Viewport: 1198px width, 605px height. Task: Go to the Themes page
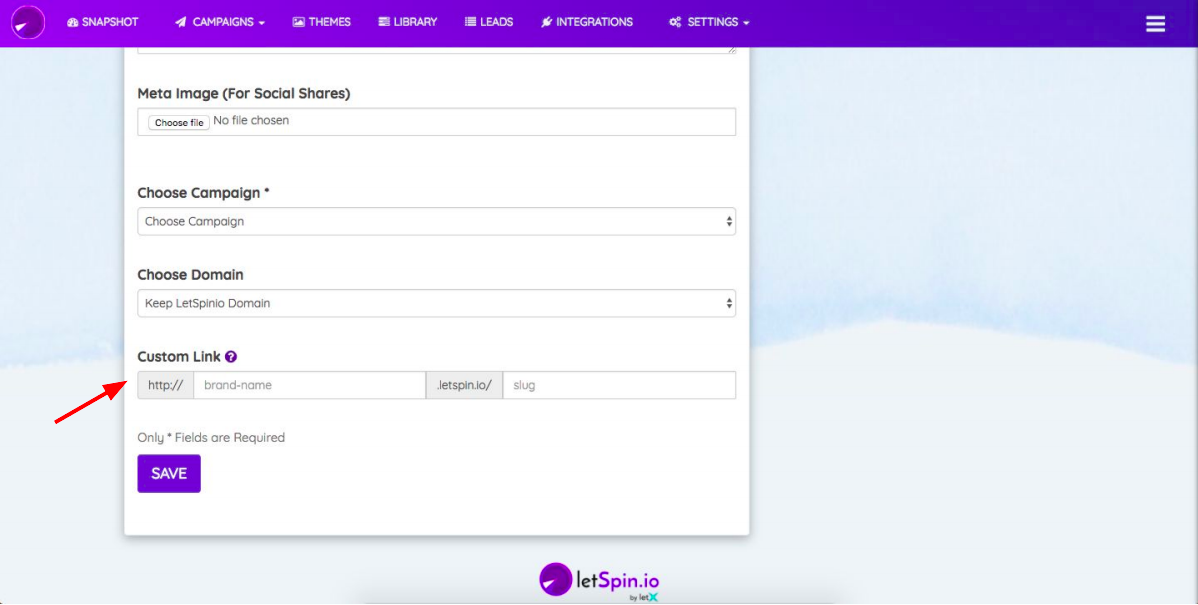[x=321, y=22]
